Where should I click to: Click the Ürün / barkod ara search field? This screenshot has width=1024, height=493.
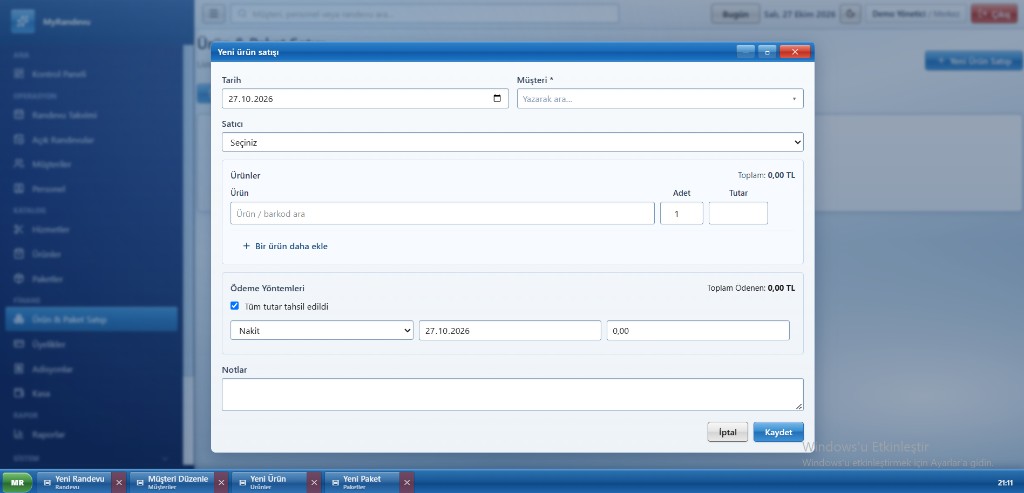[442, 214]
